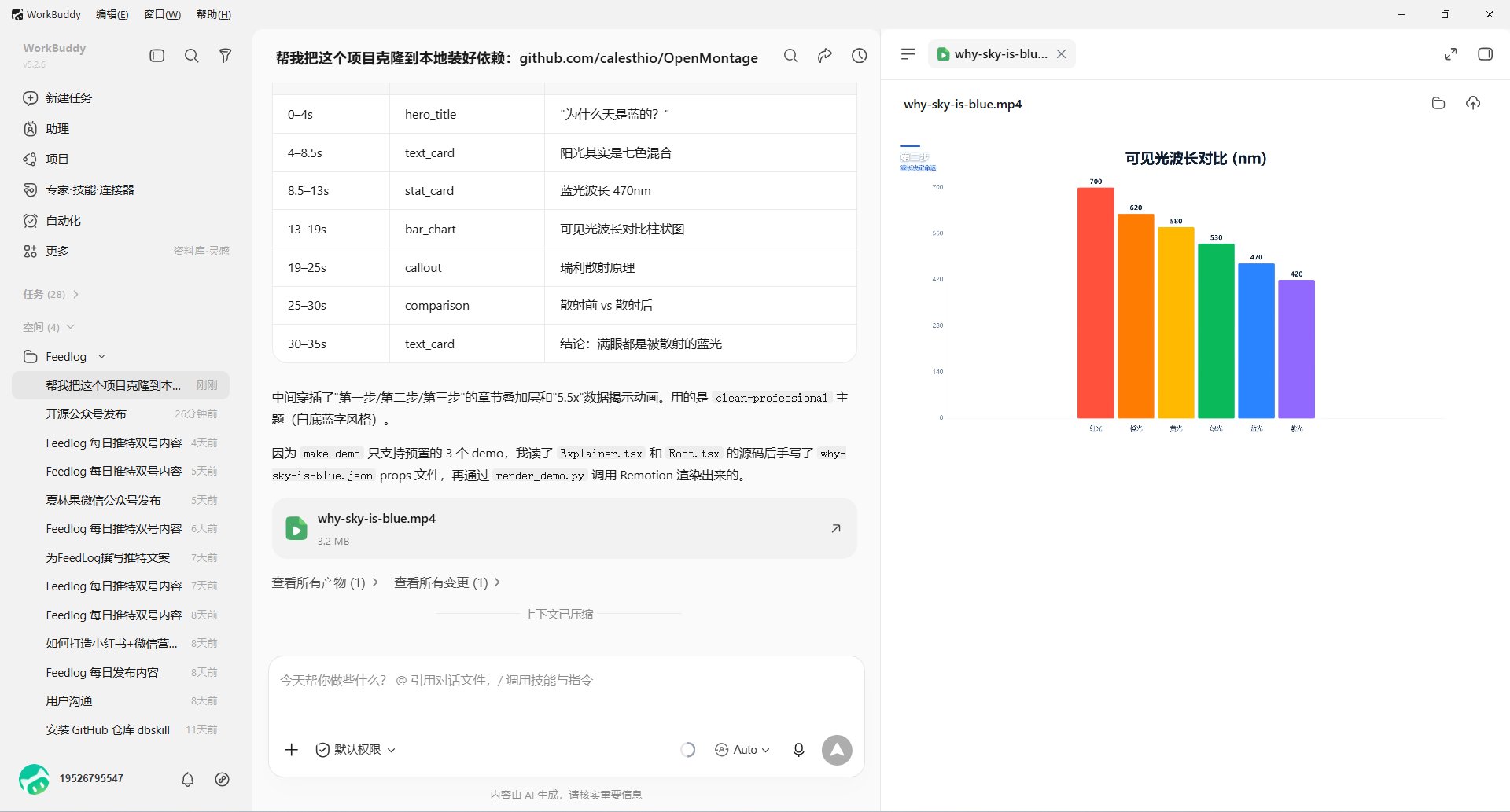
Task: Click the blue 470 bar in the chart
Action: pyautogui.click(x=1256, y=341)
